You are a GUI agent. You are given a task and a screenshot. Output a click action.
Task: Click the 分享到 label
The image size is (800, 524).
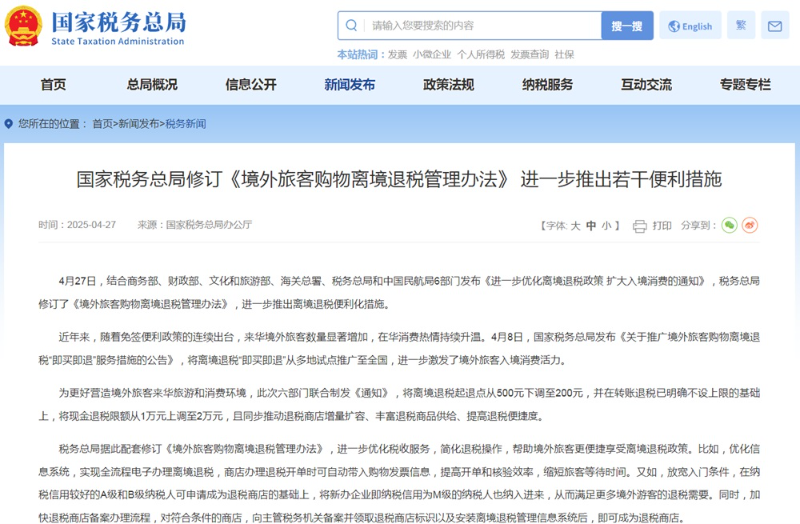698,226
